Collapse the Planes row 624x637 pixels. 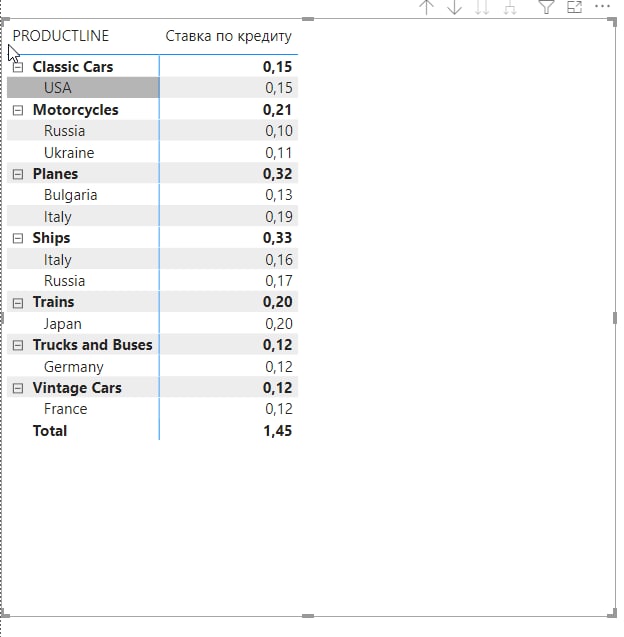18,174
